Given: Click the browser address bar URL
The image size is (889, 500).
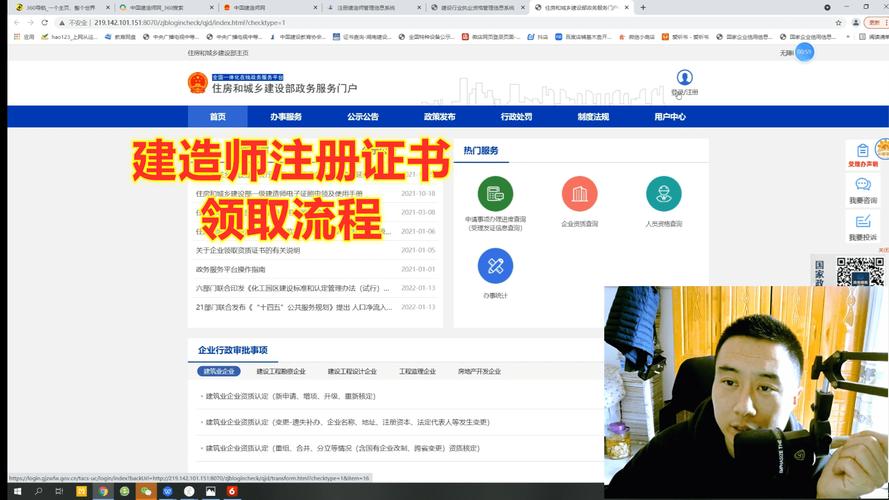Looking at the screenshot, I should 190,23.
